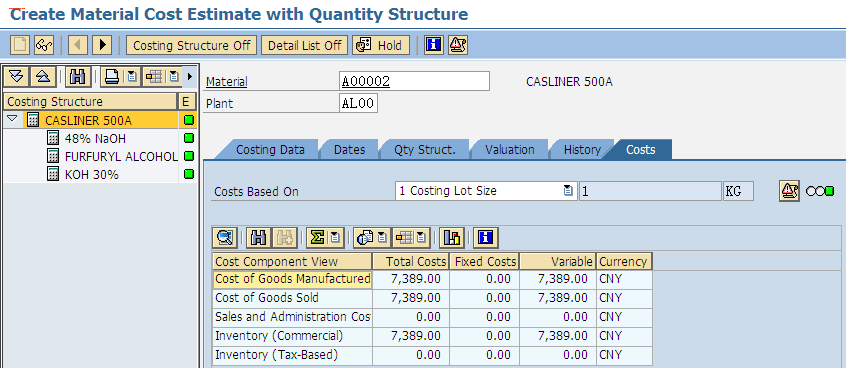Click the Plant input field AL00
The image size is (846, 368).
(358, 104)
